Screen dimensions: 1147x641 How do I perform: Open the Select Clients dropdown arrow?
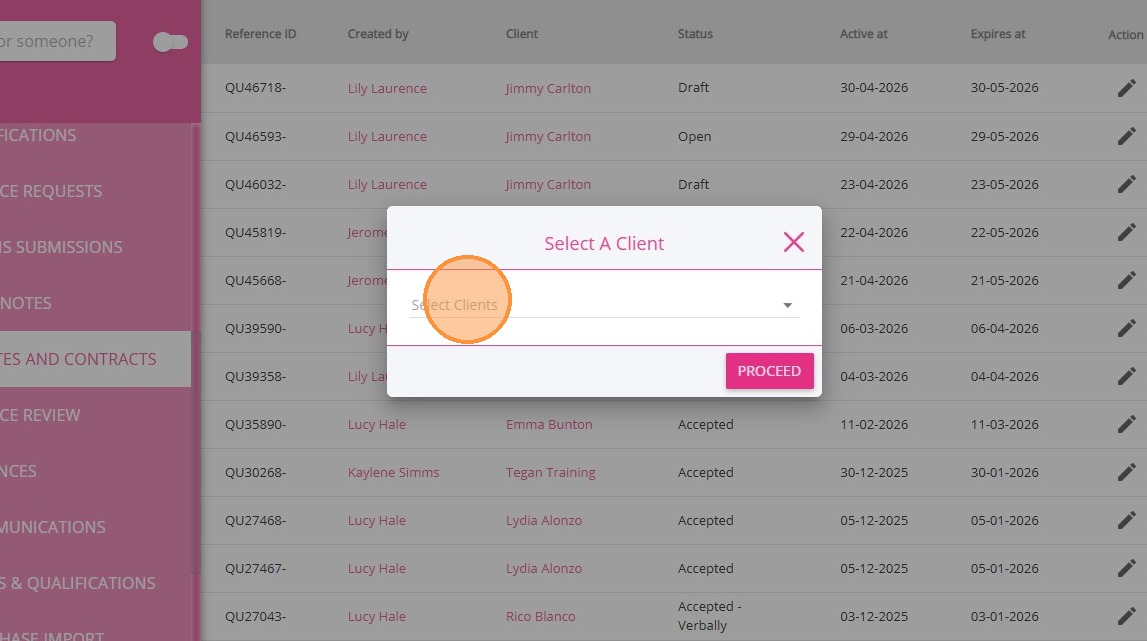point(787,305)
